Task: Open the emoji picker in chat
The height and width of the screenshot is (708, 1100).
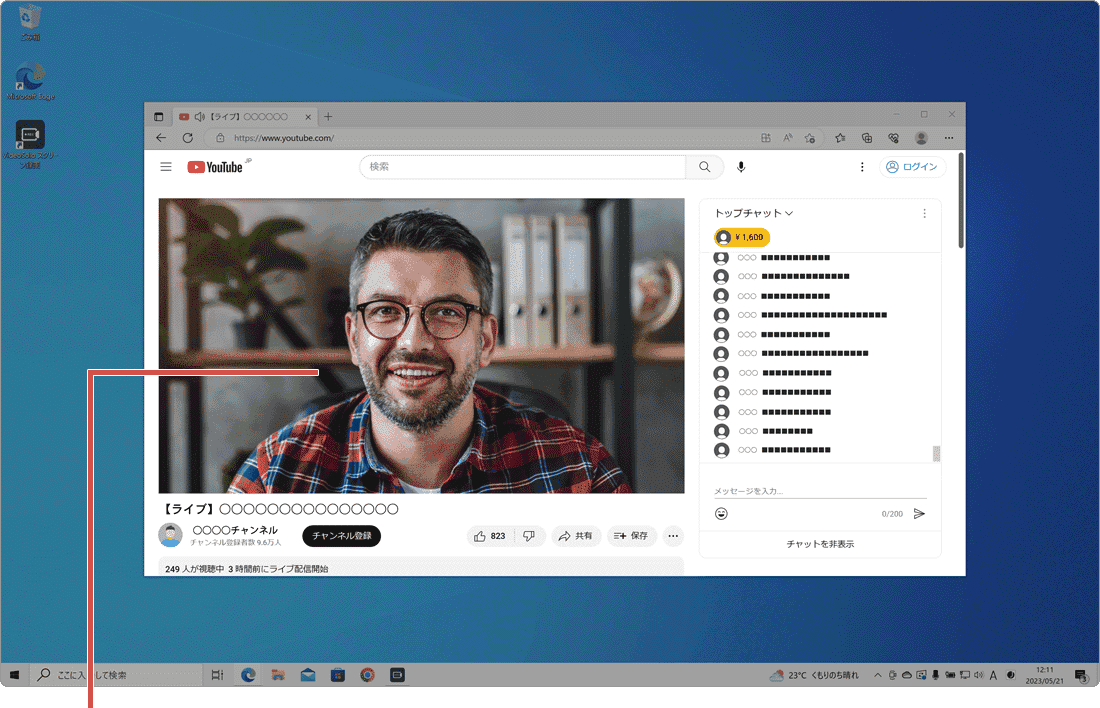Action: 721,513
